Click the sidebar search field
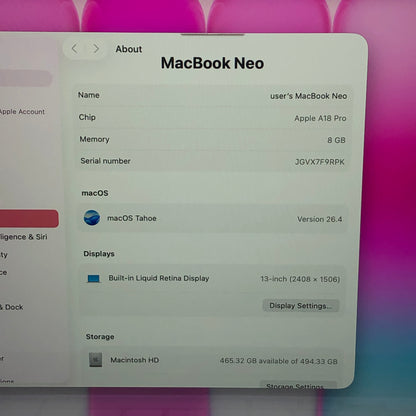This screenshot has width=416, height=416. click(26, 78)
